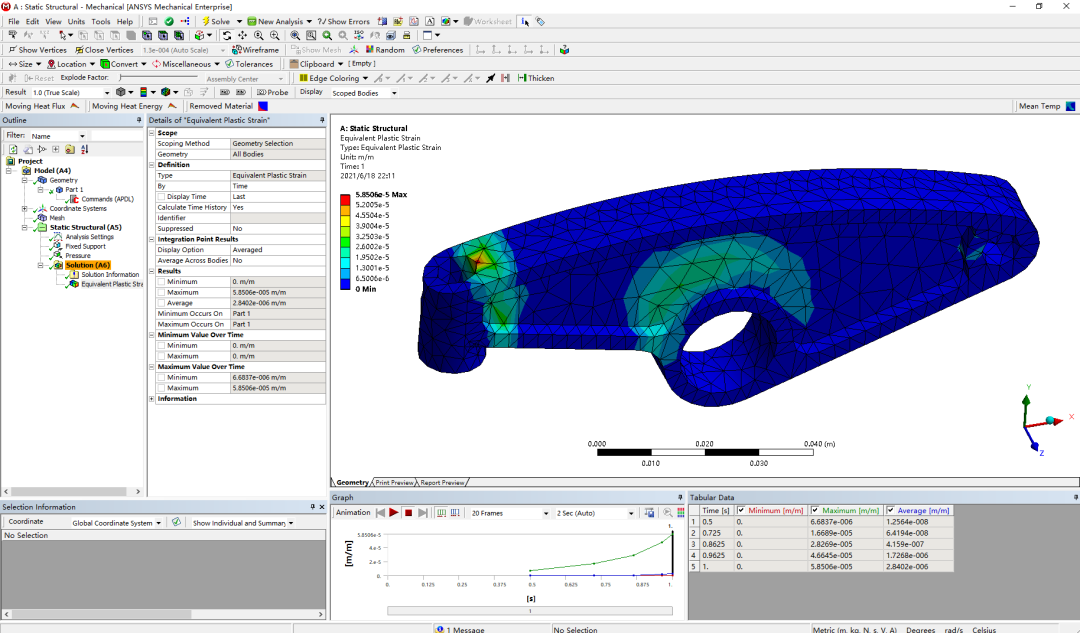Click the Mean Temp icon

(x=1070, y=106)
